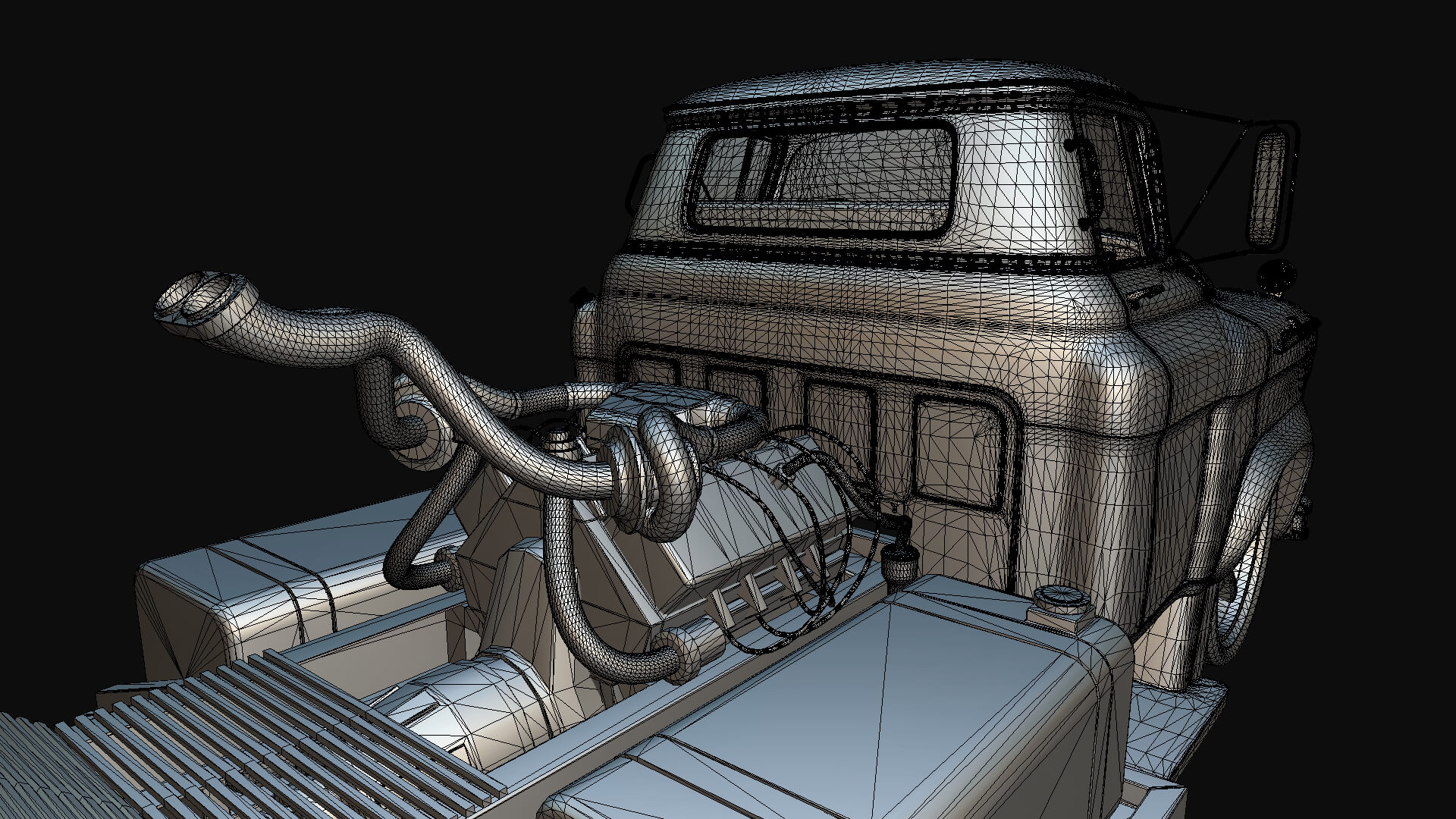Select the cab's rear window
This screenshot has height=819, width=1456.
(x=823, y=178)
